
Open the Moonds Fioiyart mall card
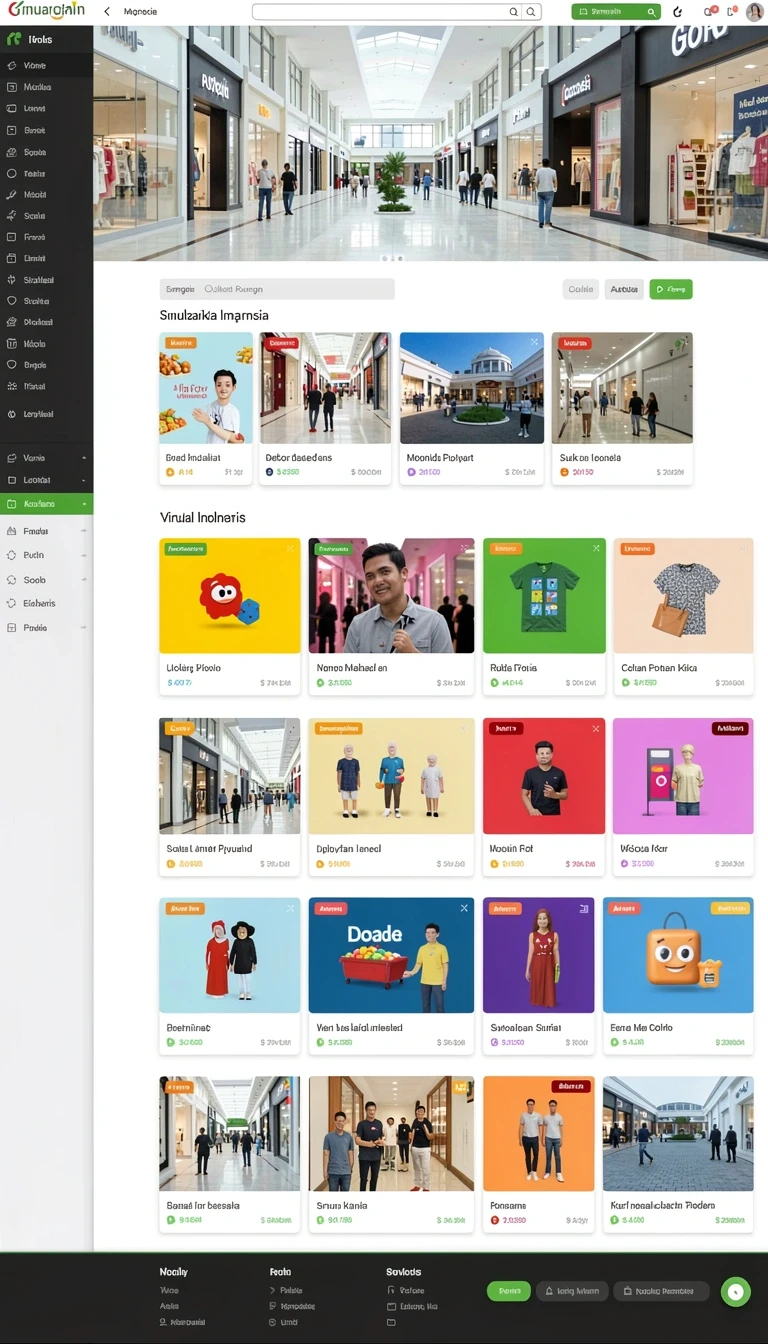click(471, 408)
